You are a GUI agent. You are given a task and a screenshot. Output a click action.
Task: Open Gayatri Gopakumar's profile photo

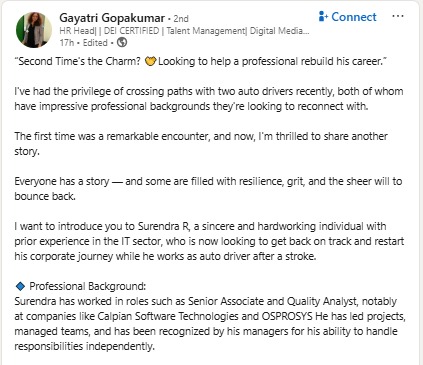click(34, 30)
